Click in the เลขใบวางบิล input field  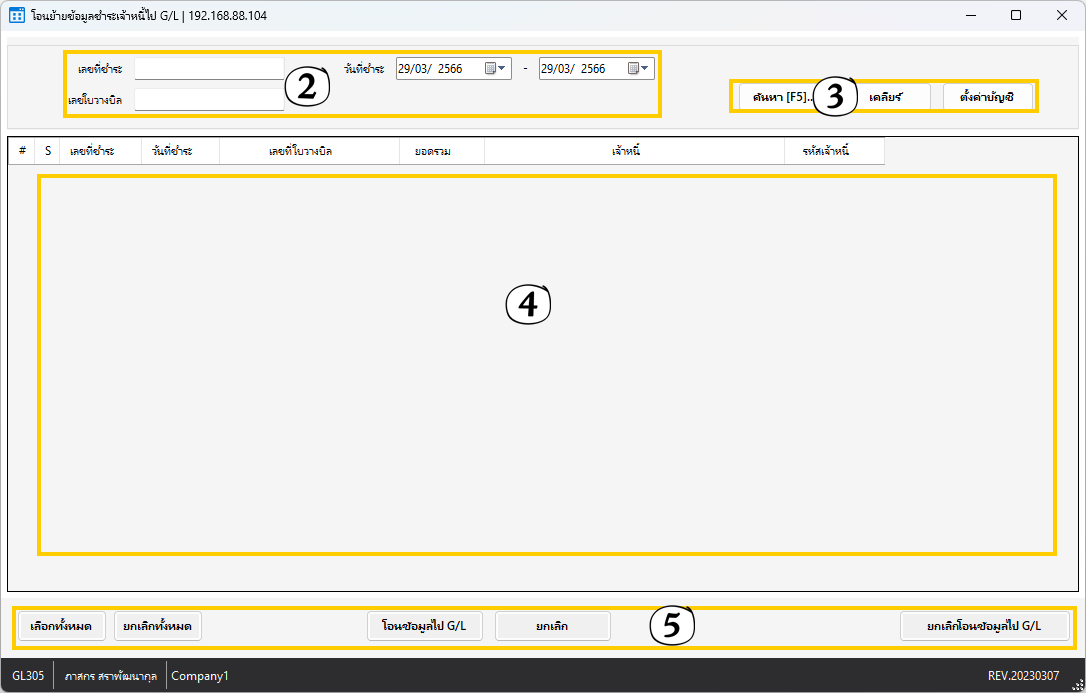[209, 100]
